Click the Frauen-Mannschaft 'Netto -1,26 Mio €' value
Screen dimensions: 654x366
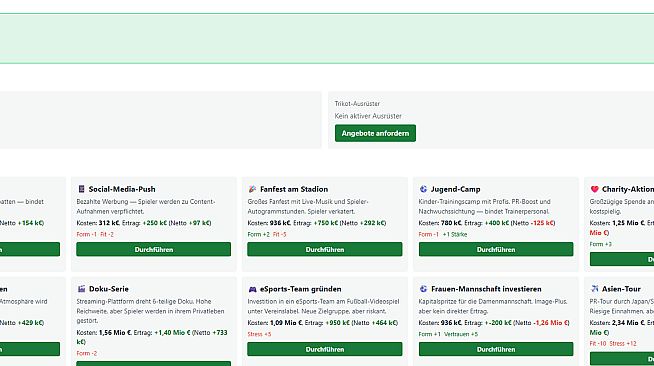[x=541, y=323]
